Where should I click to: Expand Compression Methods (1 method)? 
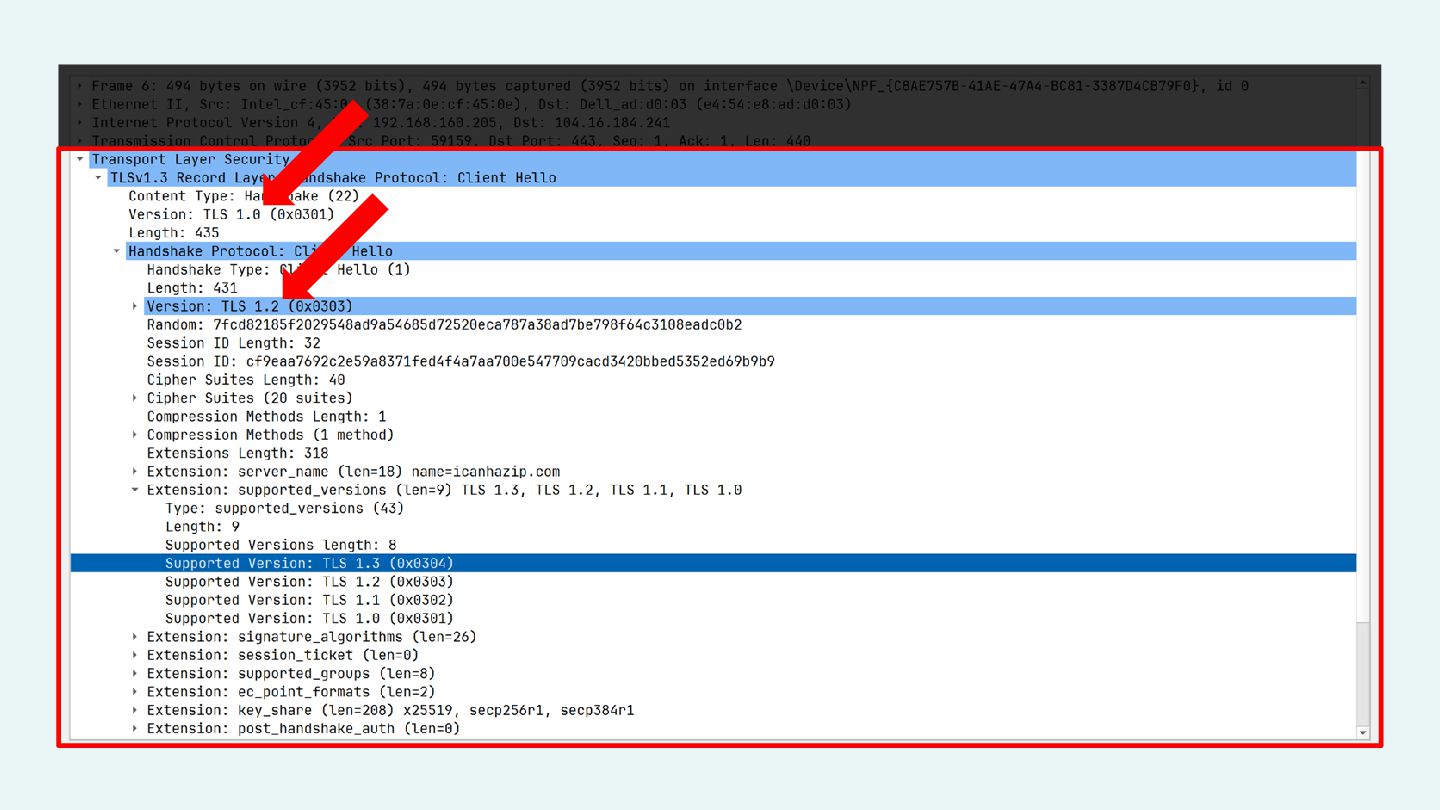(x=136, y=435)
